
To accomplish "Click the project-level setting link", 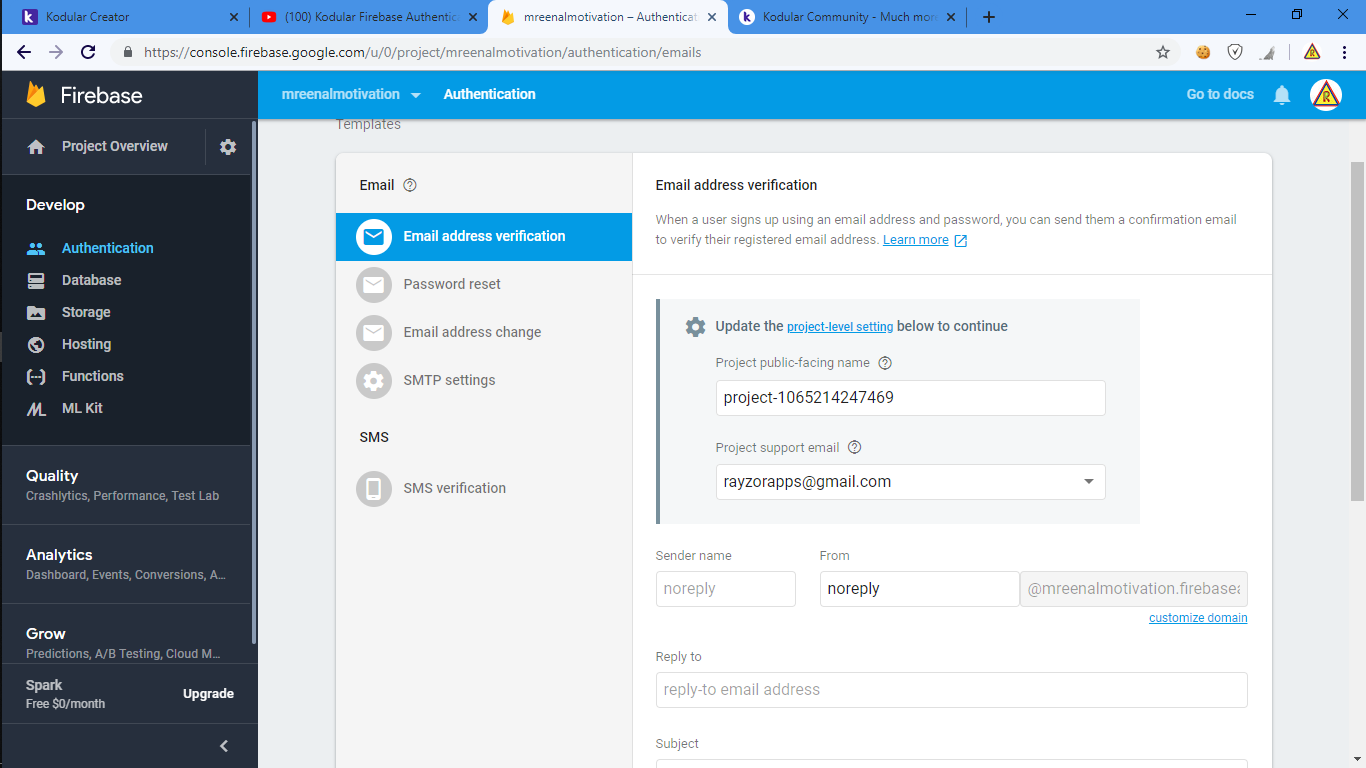I will click(840, 327).
